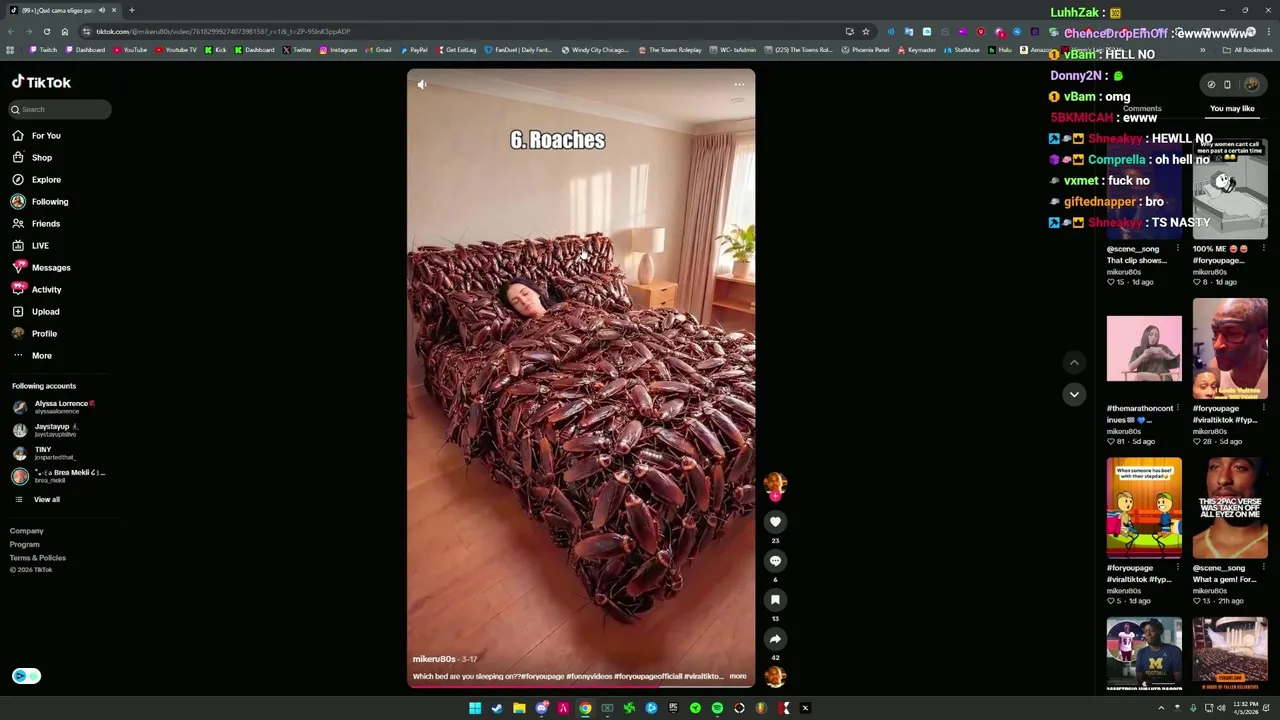Switch to the Comments tab
The height and width of the screenshot is (720, 1280).
click(1142, 108)
